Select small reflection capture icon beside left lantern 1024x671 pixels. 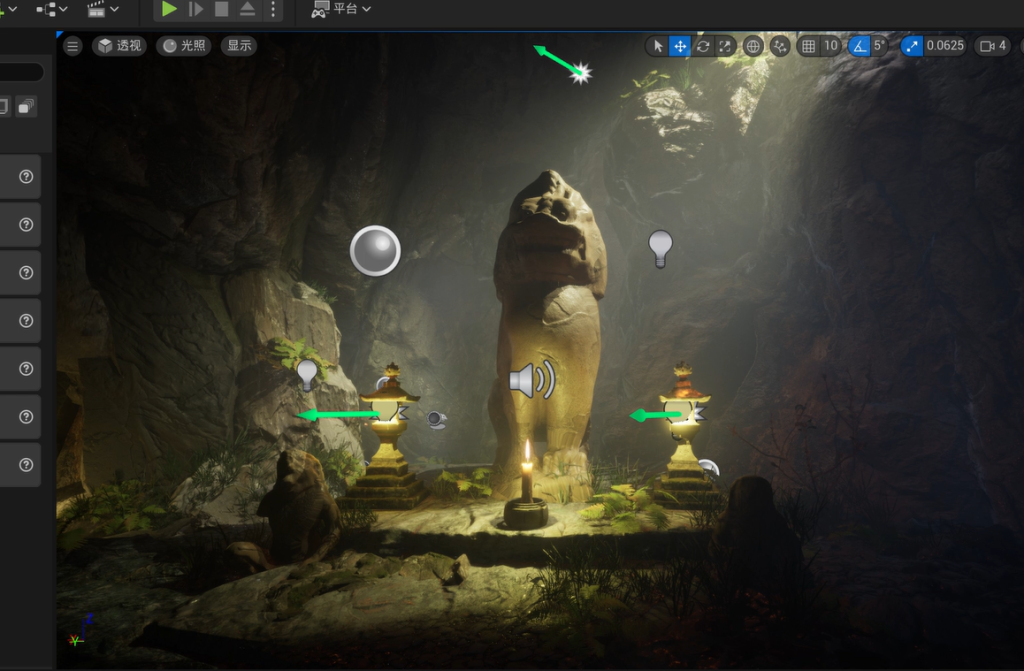click(x=436, y=419)
